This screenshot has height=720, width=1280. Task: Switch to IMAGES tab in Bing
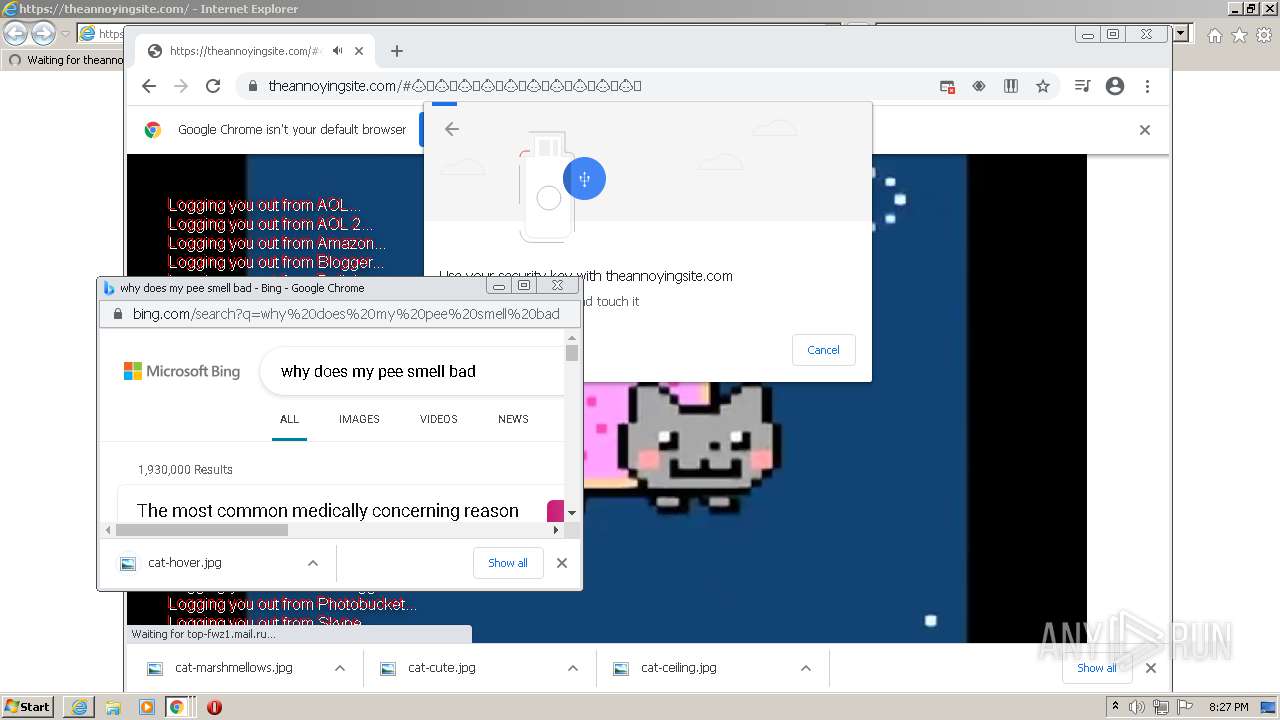click(x=359, y=419)
